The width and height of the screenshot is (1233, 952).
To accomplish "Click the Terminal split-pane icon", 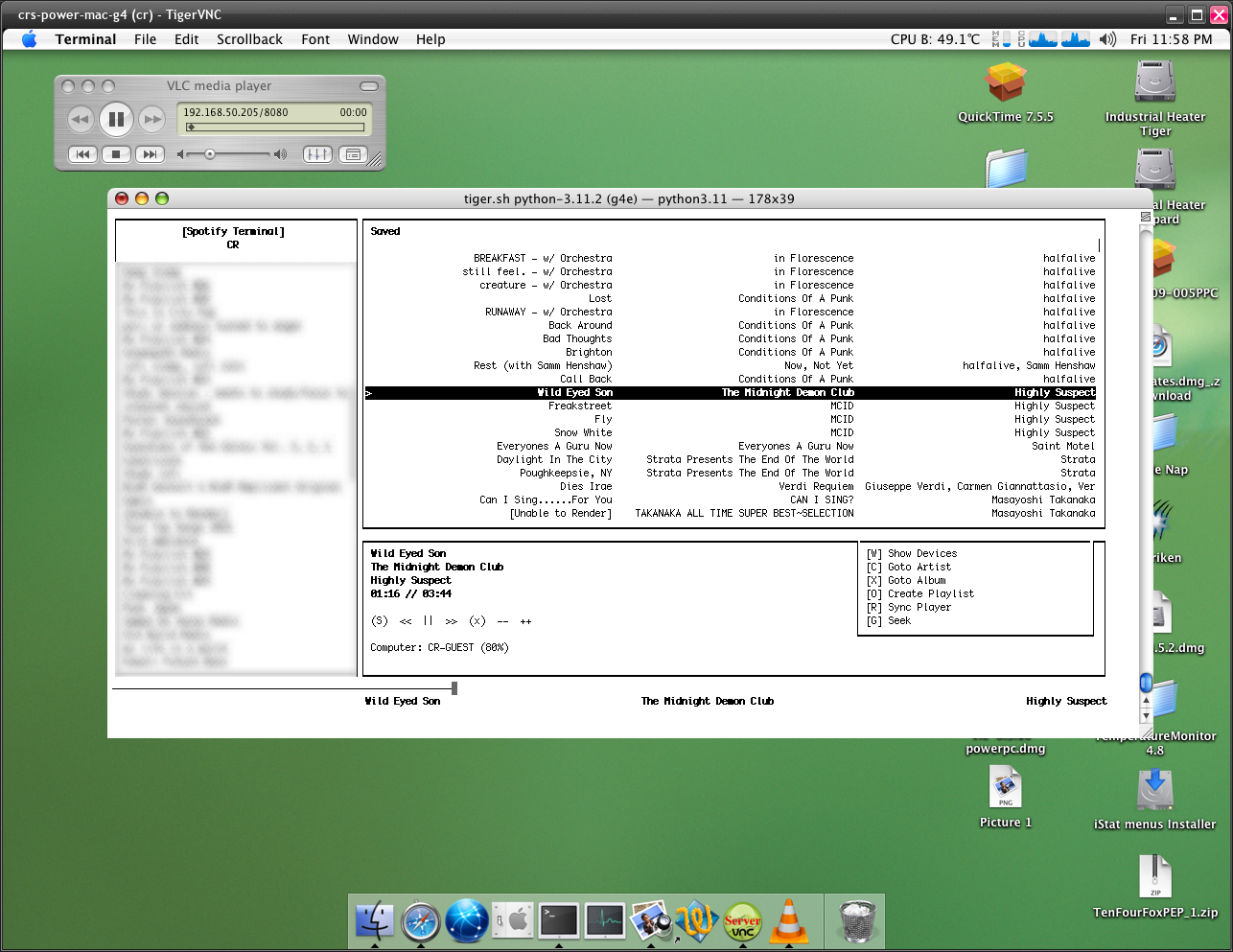I will tap(1146, 217).
